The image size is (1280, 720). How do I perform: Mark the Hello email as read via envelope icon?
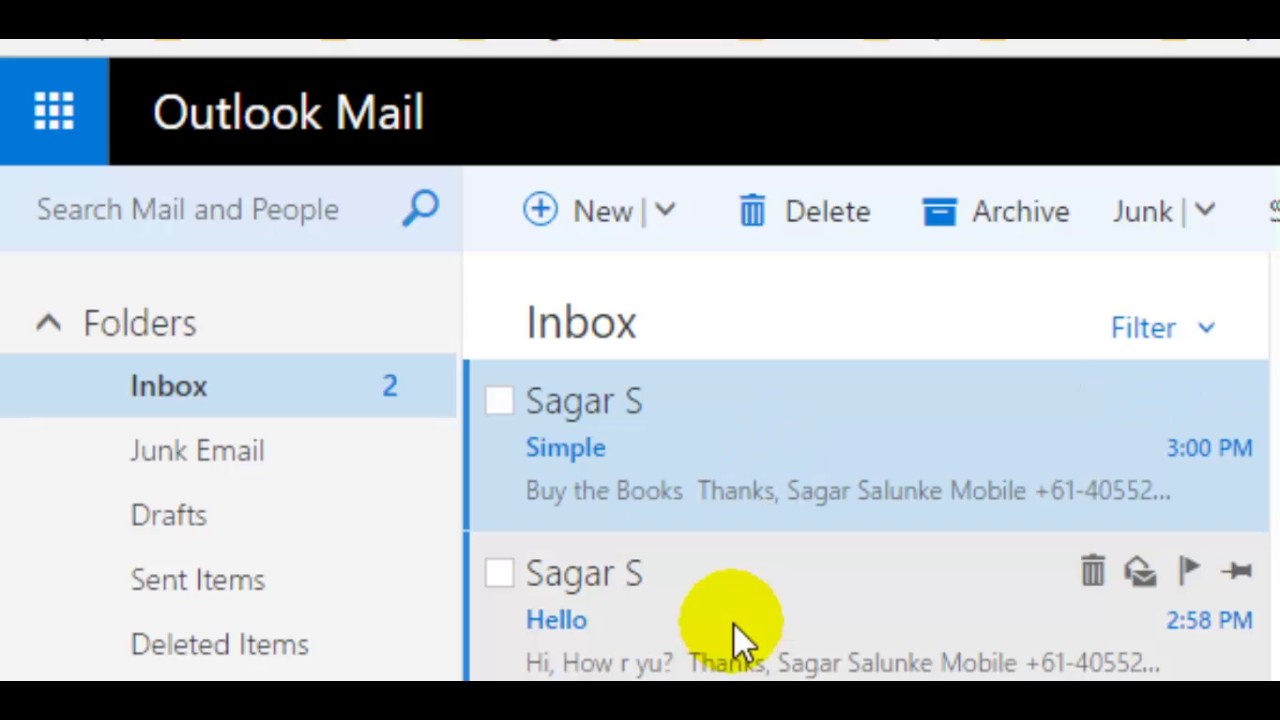(1140, 571)
